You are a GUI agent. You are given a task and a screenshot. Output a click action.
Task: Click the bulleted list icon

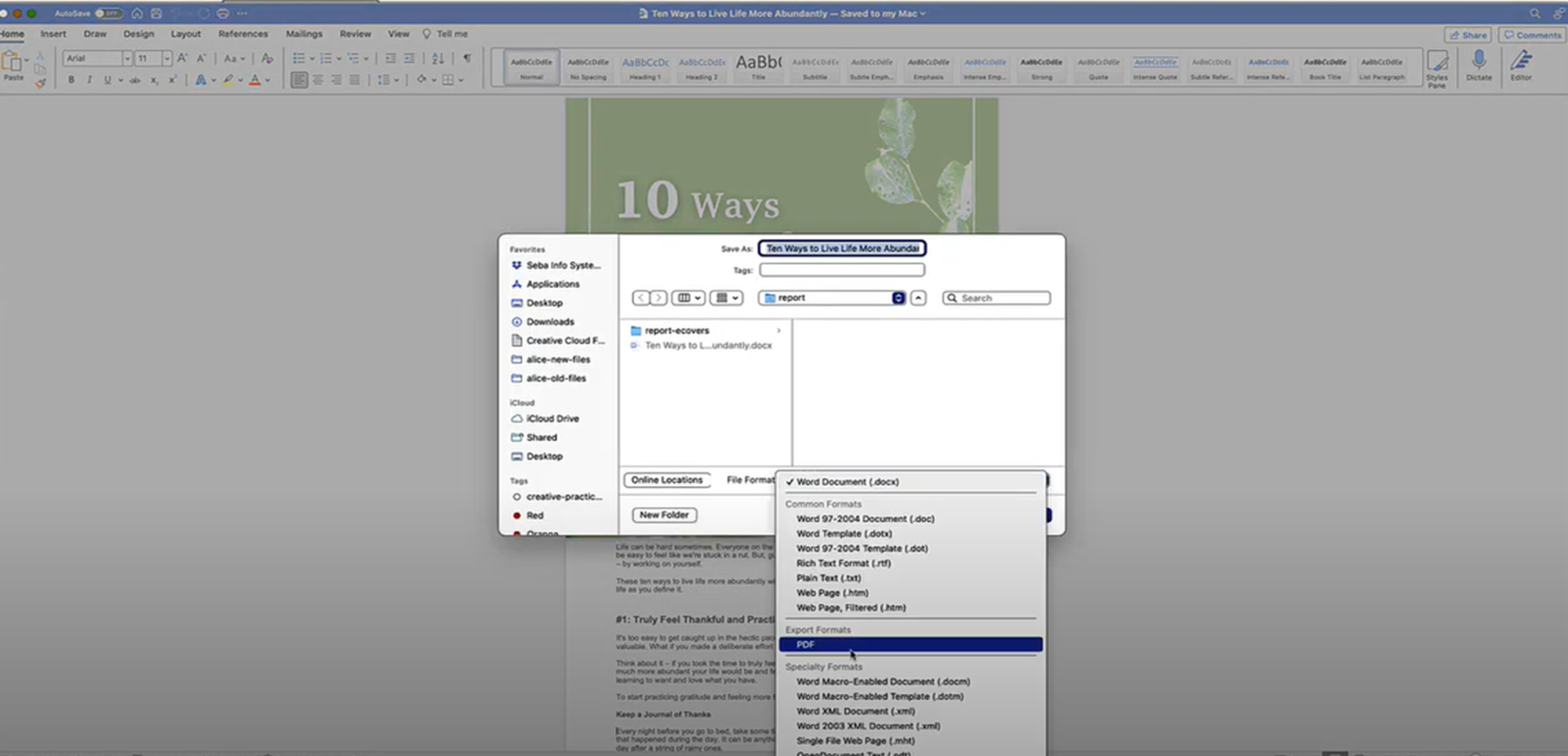(299, 58)
